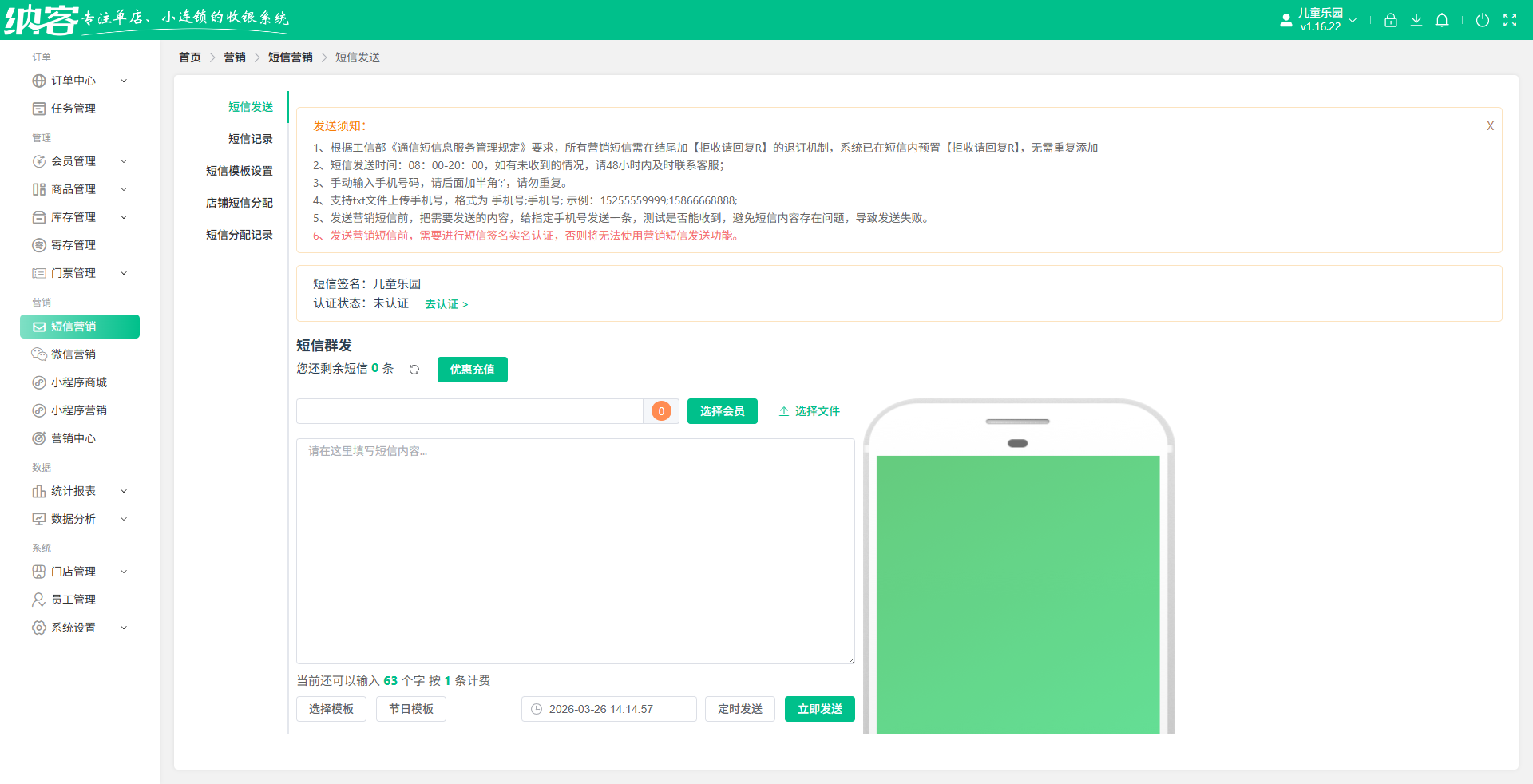This screenshot has width=1533, height=784.
Task: Refresh remaining SMS count
Action: [x=414, y=370]
